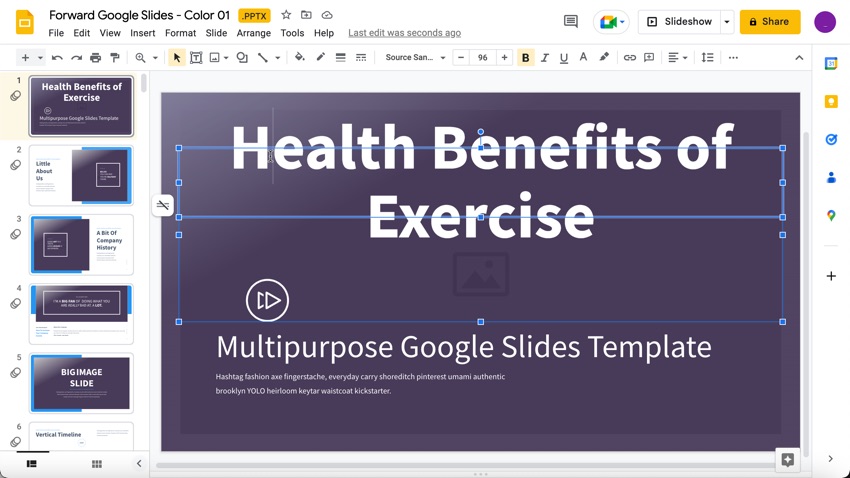The image size is (850, 478).
Task: Open the zoom tool
Action: click(140, 57)
